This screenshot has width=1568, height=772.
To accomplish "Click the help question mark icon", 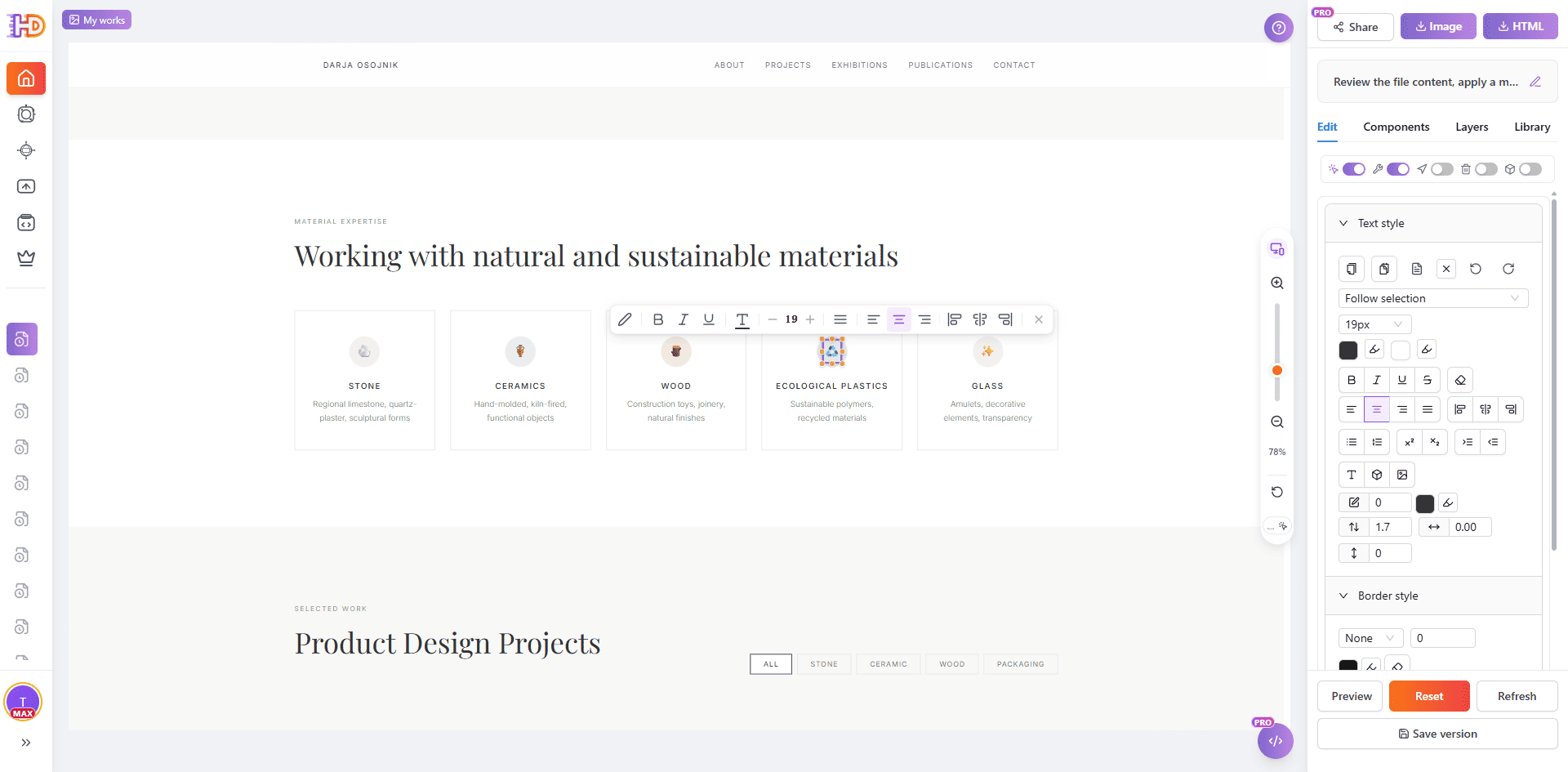I will [1279, 28].
